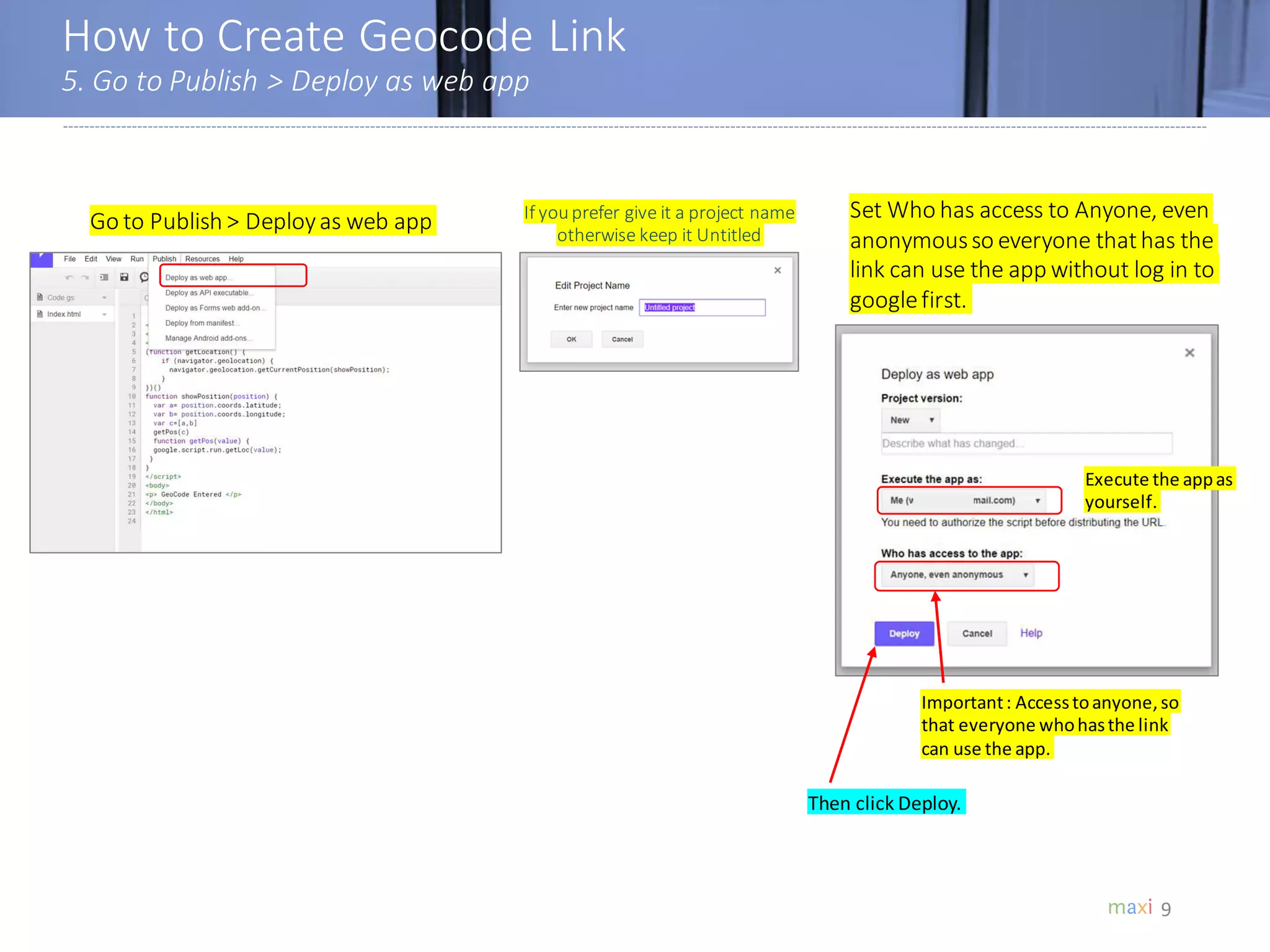
Task: Click the Describe what has changed field
Action: coord(1026,444)
